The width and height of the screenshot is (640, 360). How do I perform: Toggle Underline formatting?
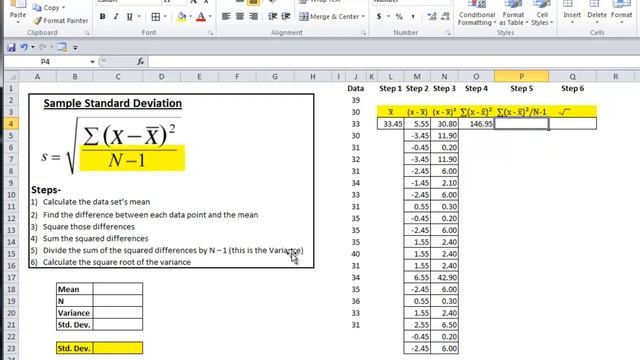(129, 17)
